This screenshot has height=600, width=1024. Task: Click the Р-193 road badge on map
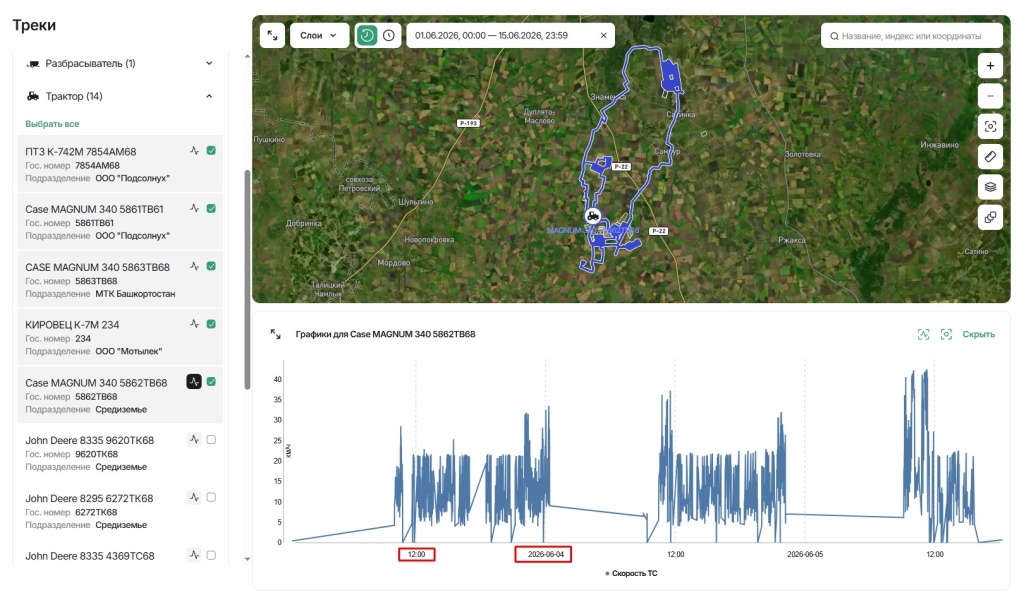point(468,123)
